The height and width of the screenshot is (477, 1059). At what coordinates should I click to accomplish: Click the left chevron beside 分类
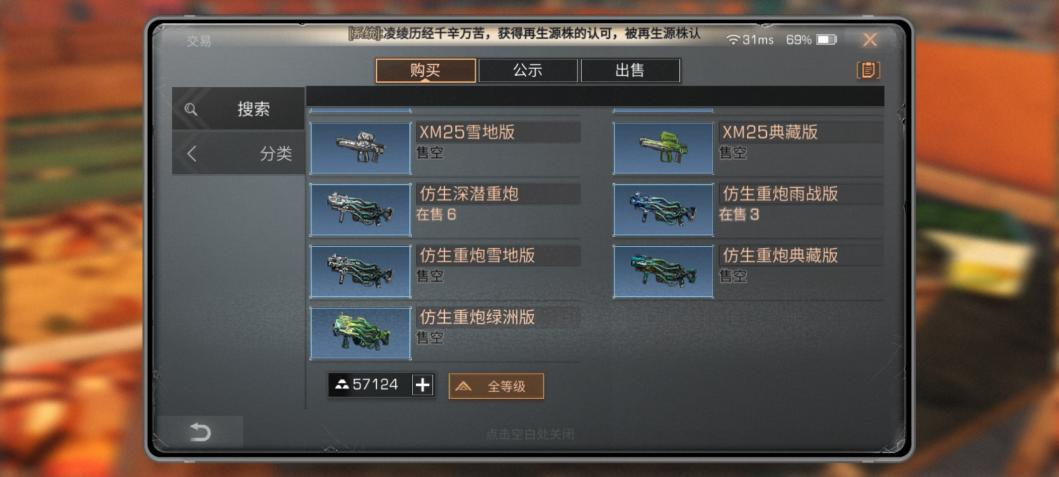[191, 154]
